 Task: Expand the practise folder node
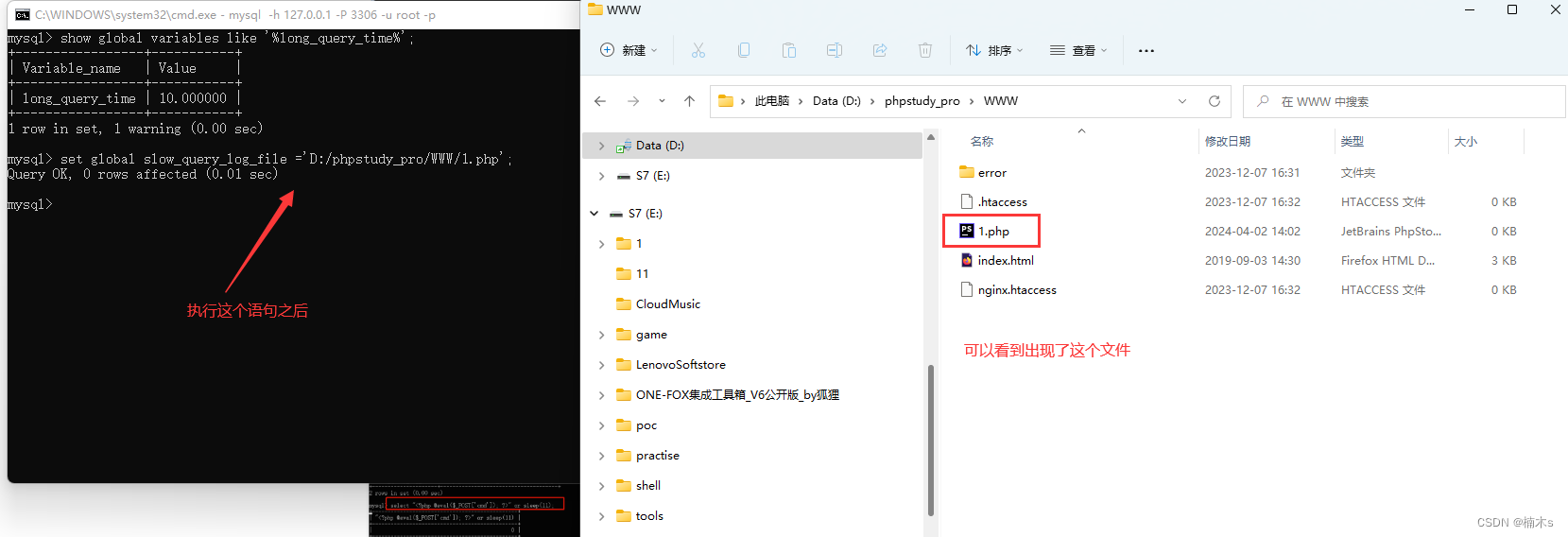[x=601, y=456]
